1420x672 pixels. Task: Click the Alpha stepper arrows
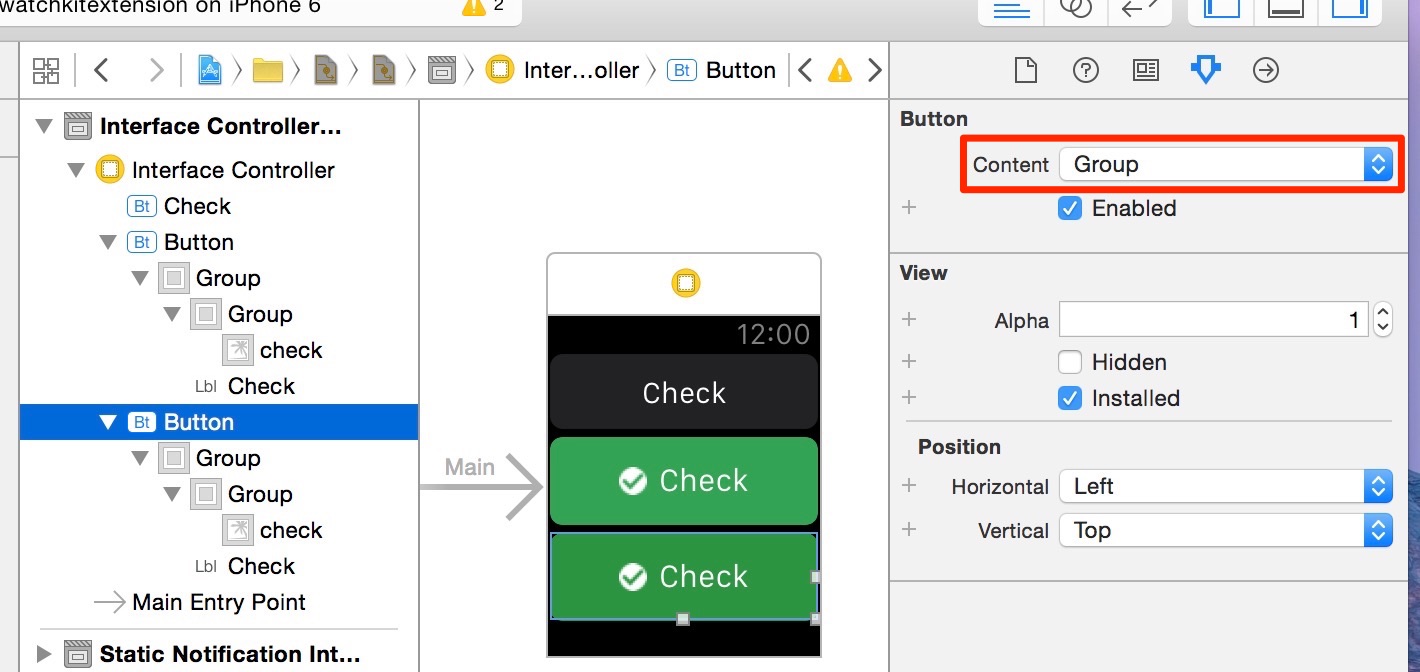[1383, 320]
